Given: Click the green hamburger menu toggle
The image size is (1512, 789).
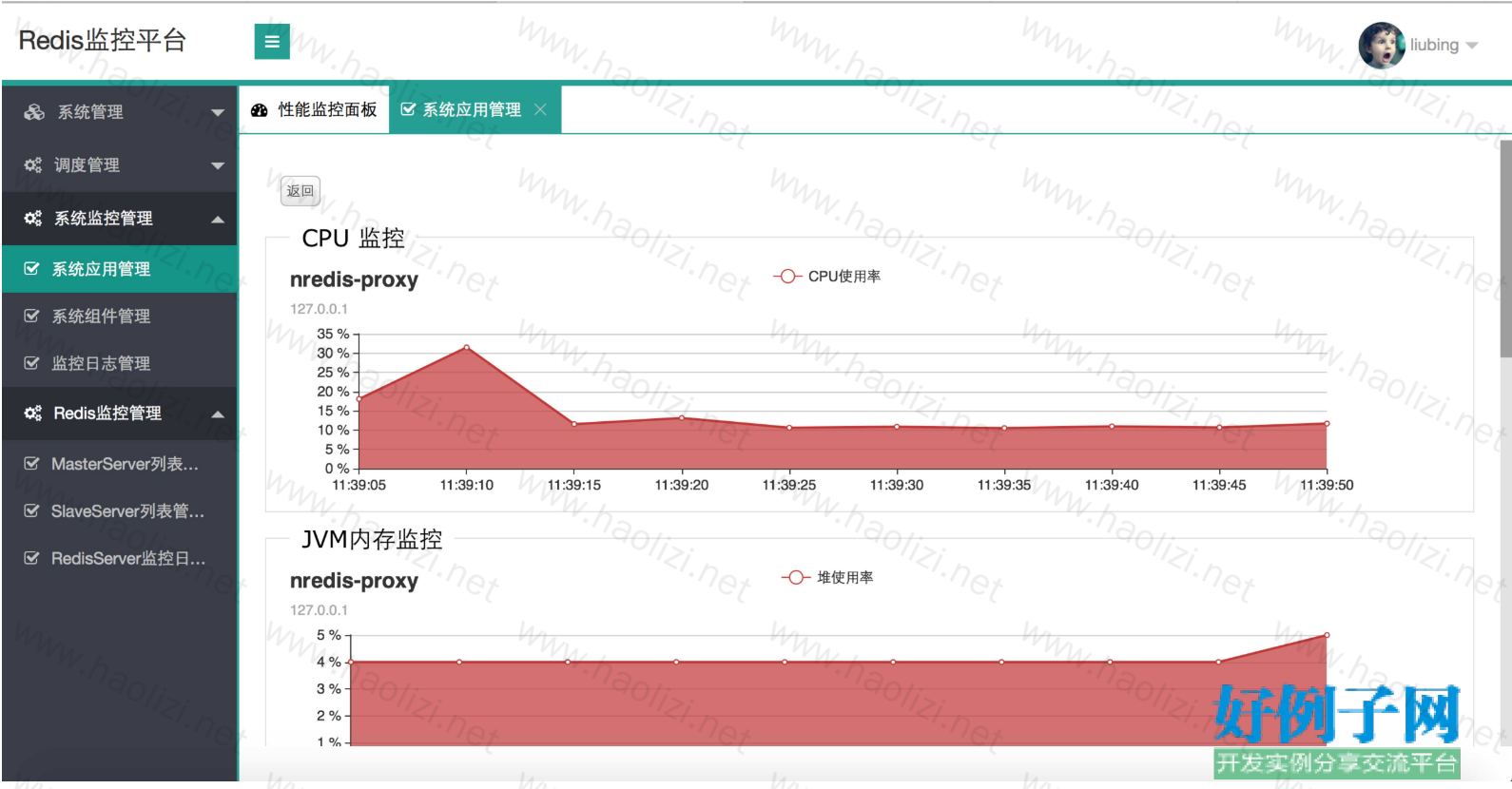Looking at the screenshot, I should tap(272, 42).
